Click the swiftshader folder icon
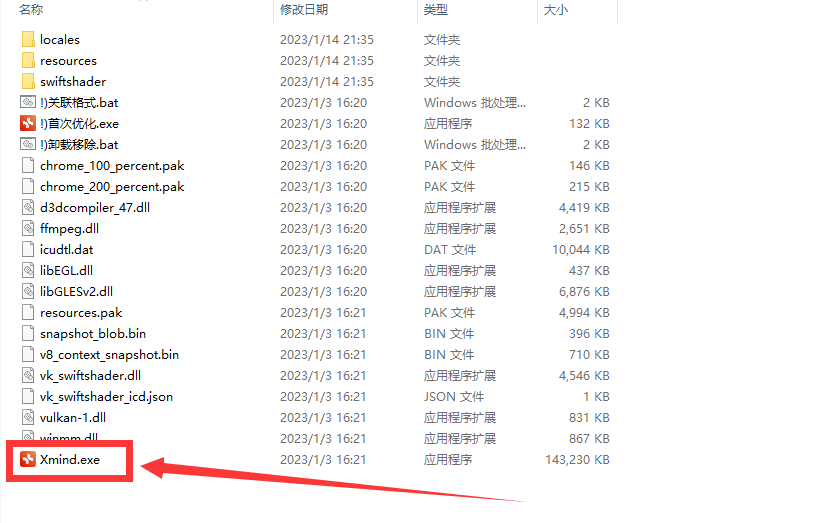This screenshot has height=523, width=833. (28, 82)
